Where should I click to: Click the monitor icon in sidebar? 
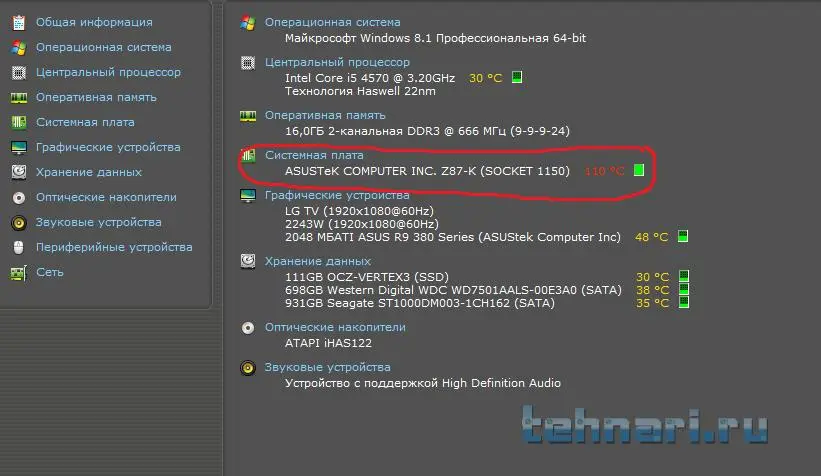(x=19, y=148)
